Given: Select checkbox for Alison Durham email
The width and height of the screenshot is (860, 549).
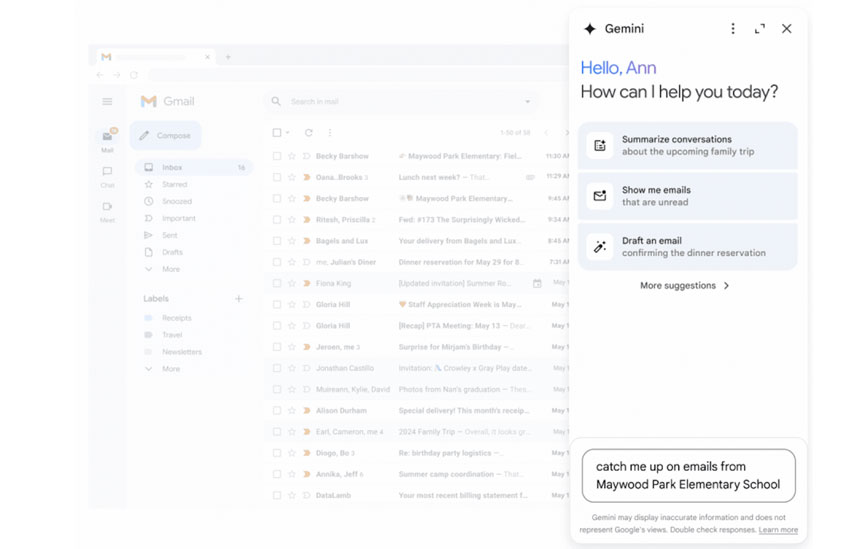Looking at the screenshot, I should coord(277,411).
